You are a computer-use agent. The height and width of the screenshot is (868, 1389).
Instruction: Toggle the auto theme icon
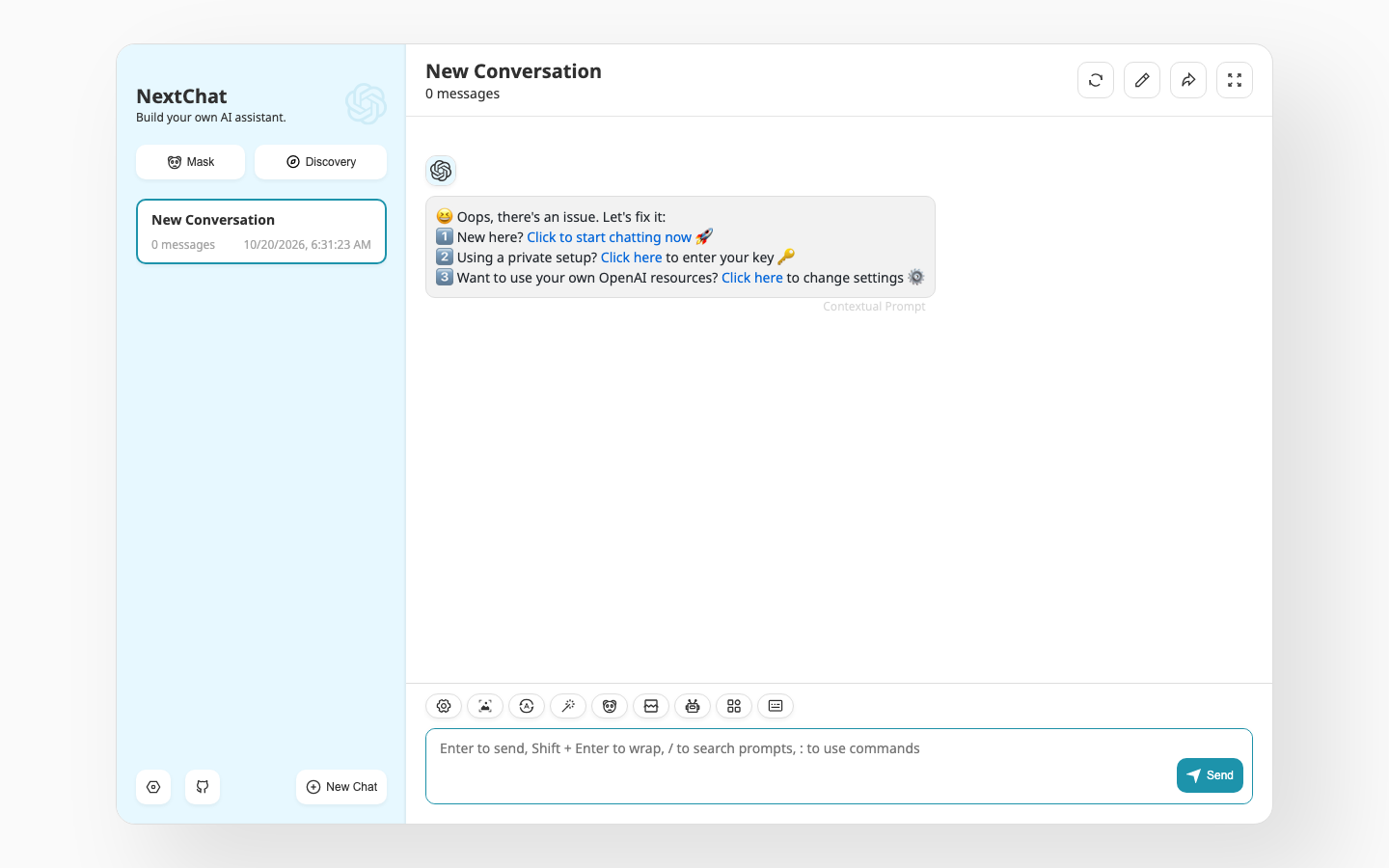coord(527,706)
